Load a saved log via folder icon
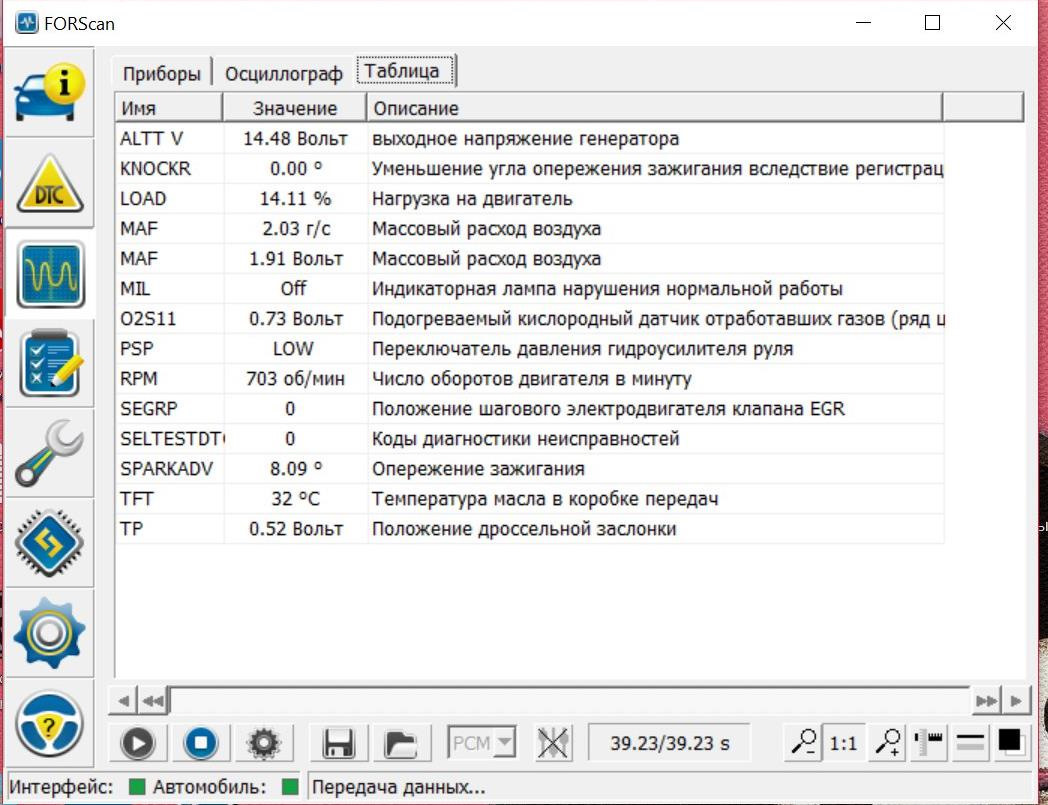Image resolution: width=1048 pixels, height=805 pixels. (x=400, y=743)
